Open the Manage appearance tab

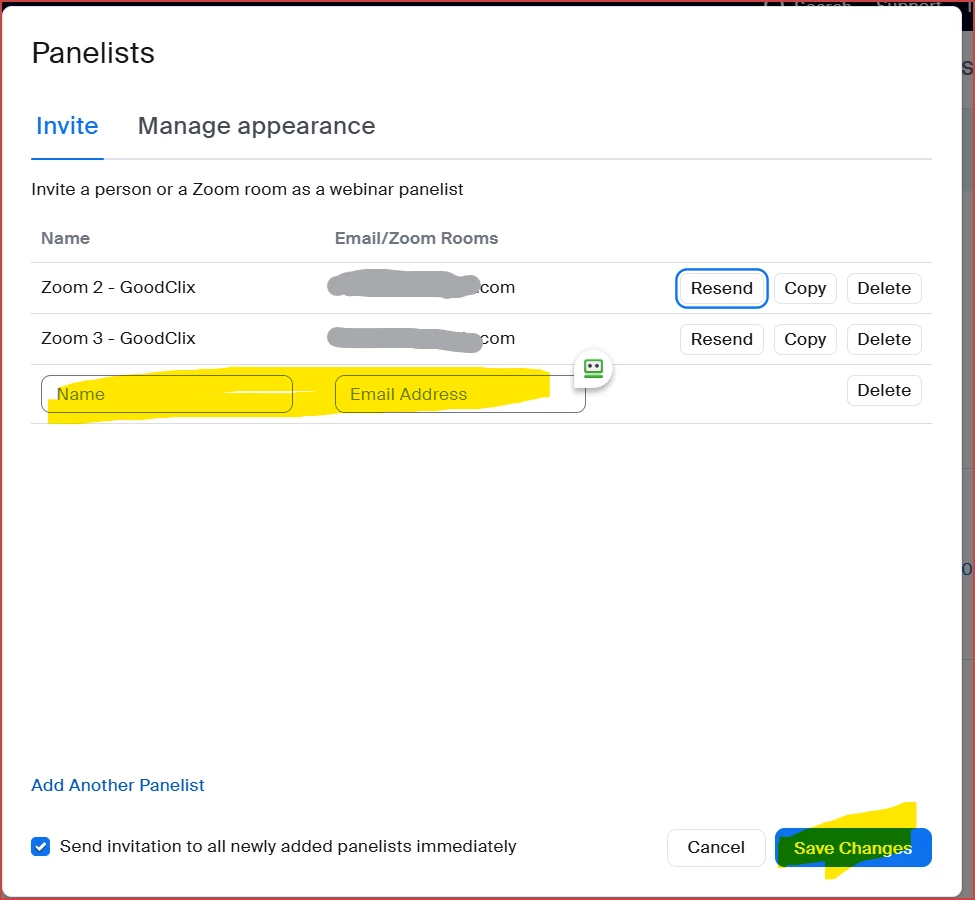tap(256, 126)
